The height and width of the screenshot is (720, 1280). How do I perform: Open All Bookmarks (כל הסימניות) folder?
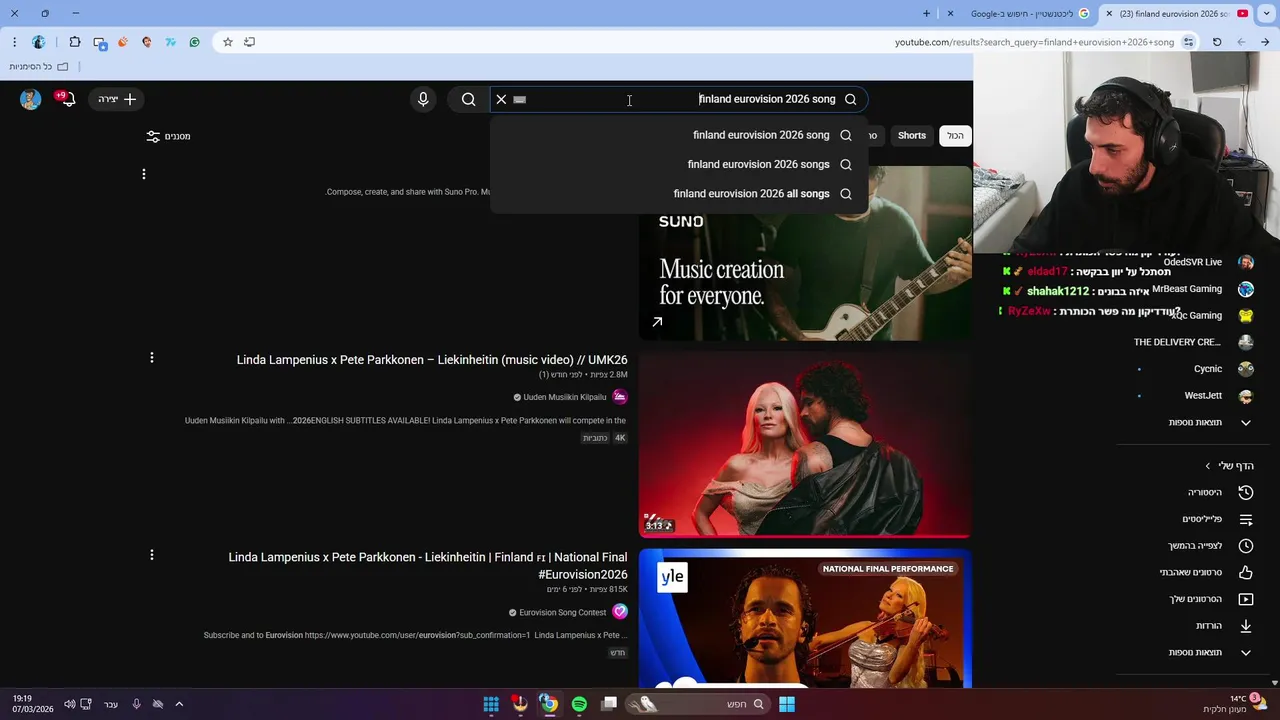pos(39,67)
